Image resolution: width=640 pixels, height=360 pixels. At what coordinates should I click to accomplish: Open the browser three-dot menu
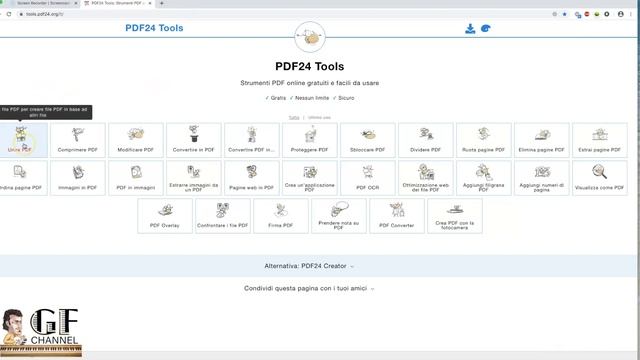click(631, 14)
